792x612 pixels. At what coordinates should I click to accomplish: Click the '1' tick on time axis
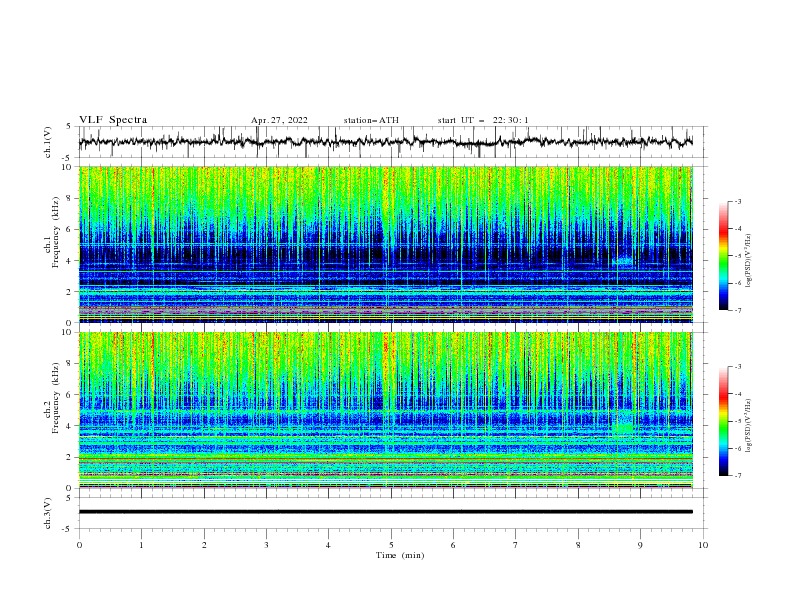tap(141, 545)
